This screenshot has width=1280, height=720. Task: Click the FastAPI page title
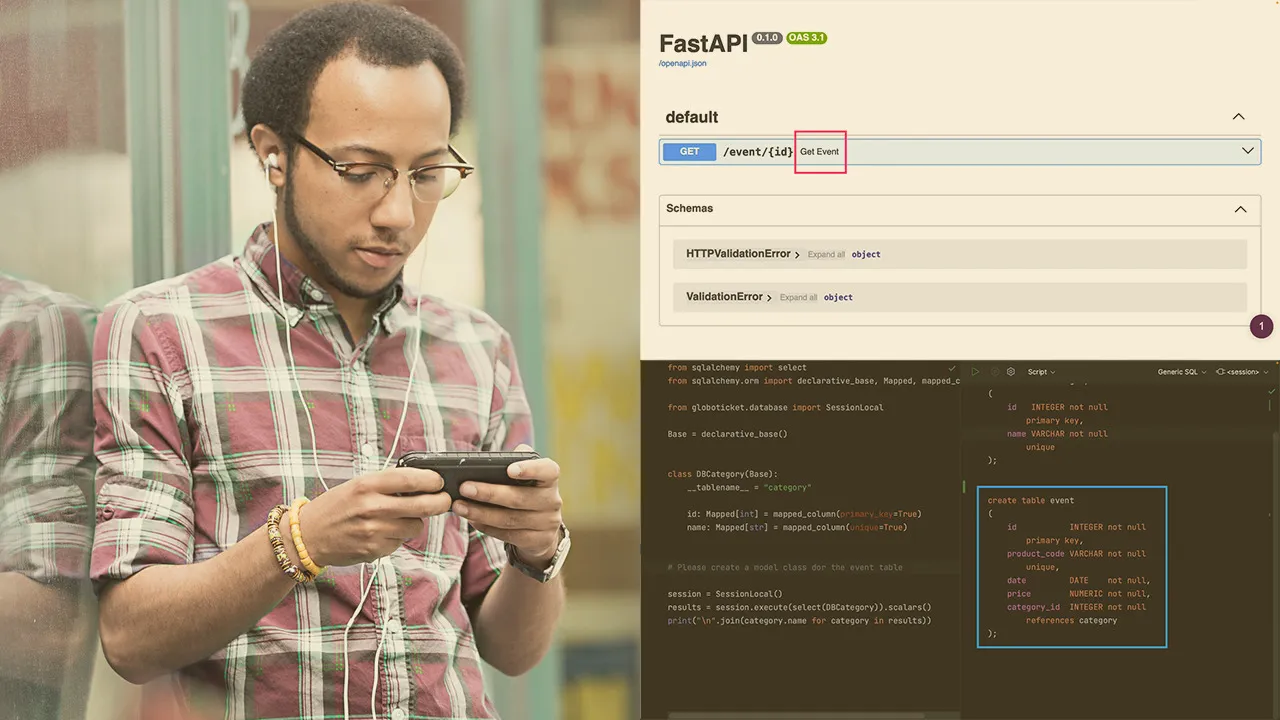(x=703, y=44)
